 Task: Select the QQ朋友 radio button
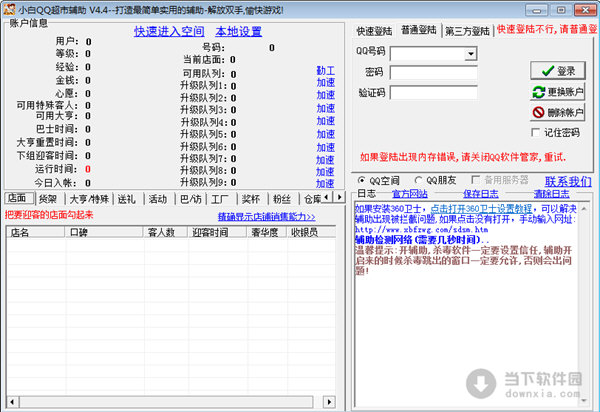(x=418, y=180)
